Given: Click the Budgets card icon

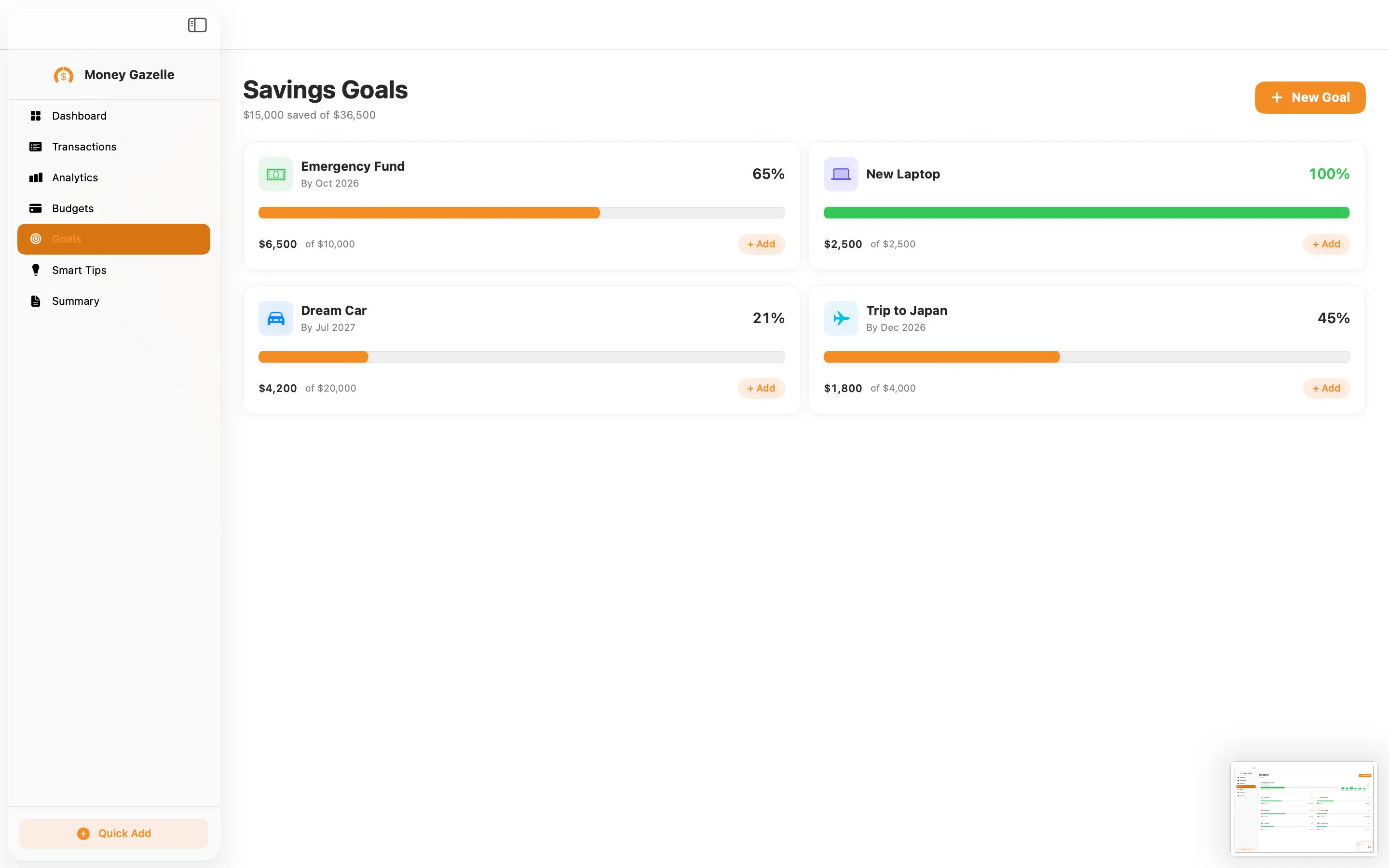Looking at the screenshot, I should pyautogui.click(x=36, y=208).
